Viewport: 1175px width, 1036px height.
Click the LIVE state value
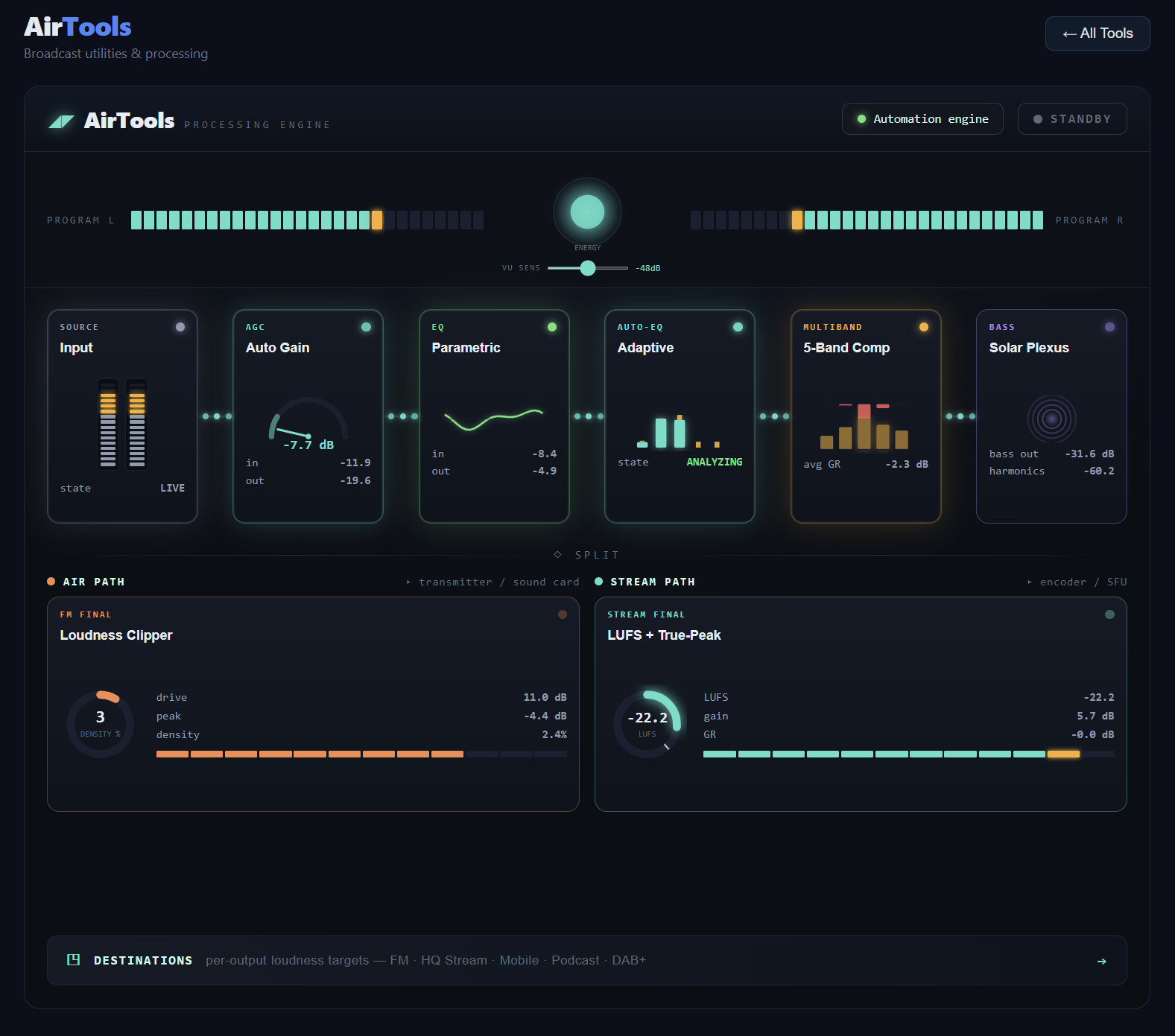(172, 489)
